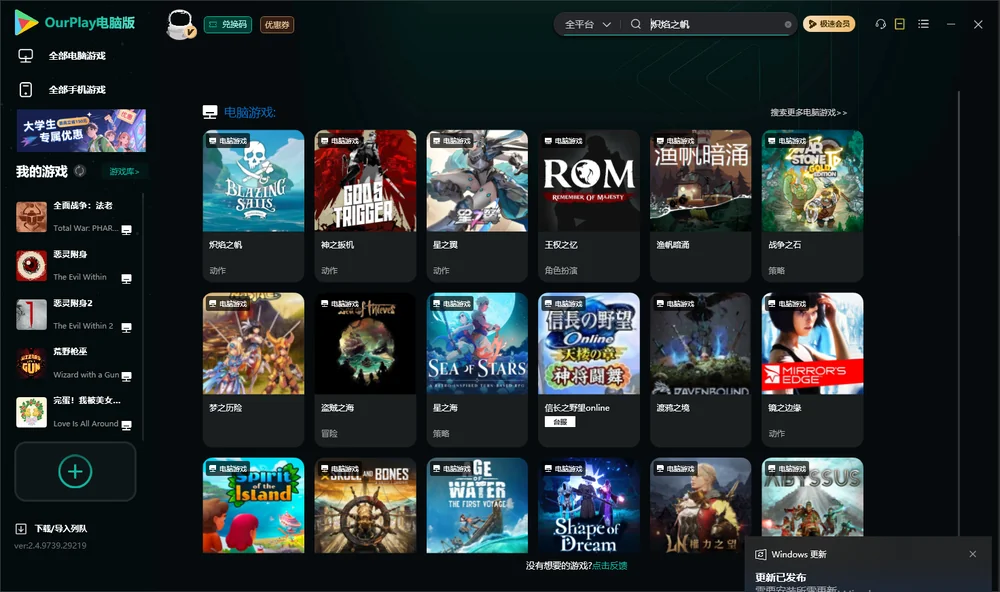Screen dimensions: 1000x592
Task: Open the 大学生专属优惠 banner
Action: pyautogui.click(x=81, y=130)
